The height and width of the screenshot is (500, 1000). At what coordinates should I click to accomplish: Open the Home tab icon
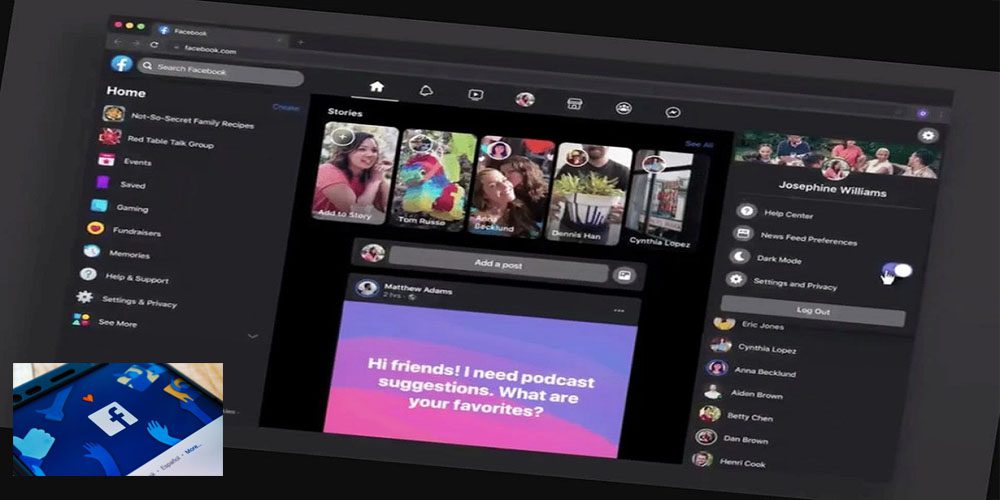pyautogui.click(x=377, y=87)
